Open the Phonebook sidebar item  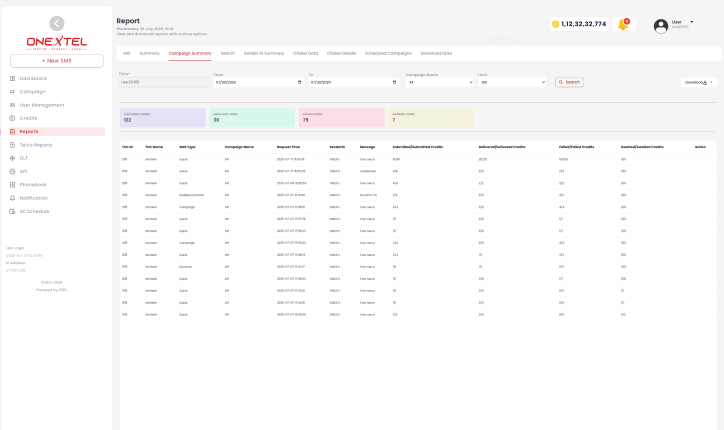(33, 184)
